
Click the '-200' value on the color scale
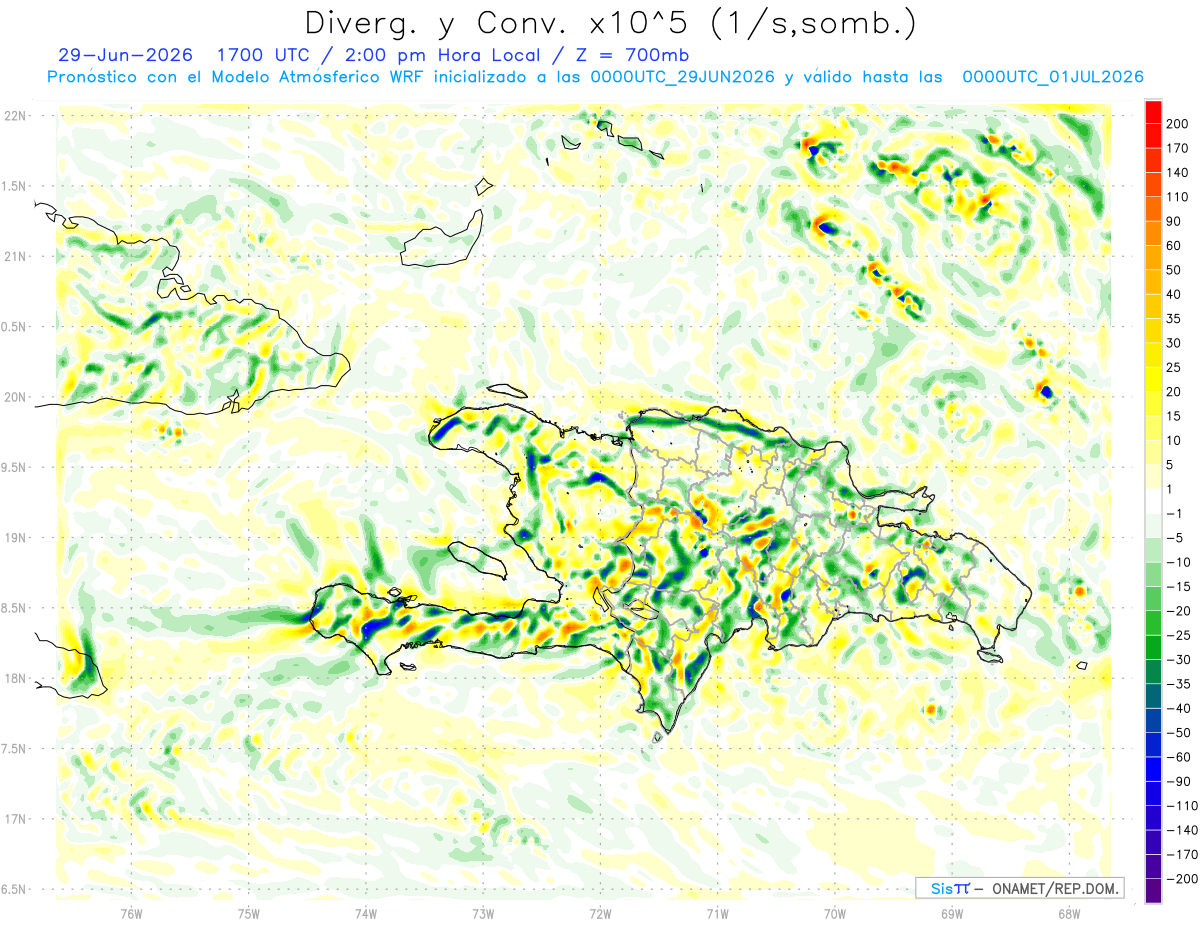coord(1184,879)
